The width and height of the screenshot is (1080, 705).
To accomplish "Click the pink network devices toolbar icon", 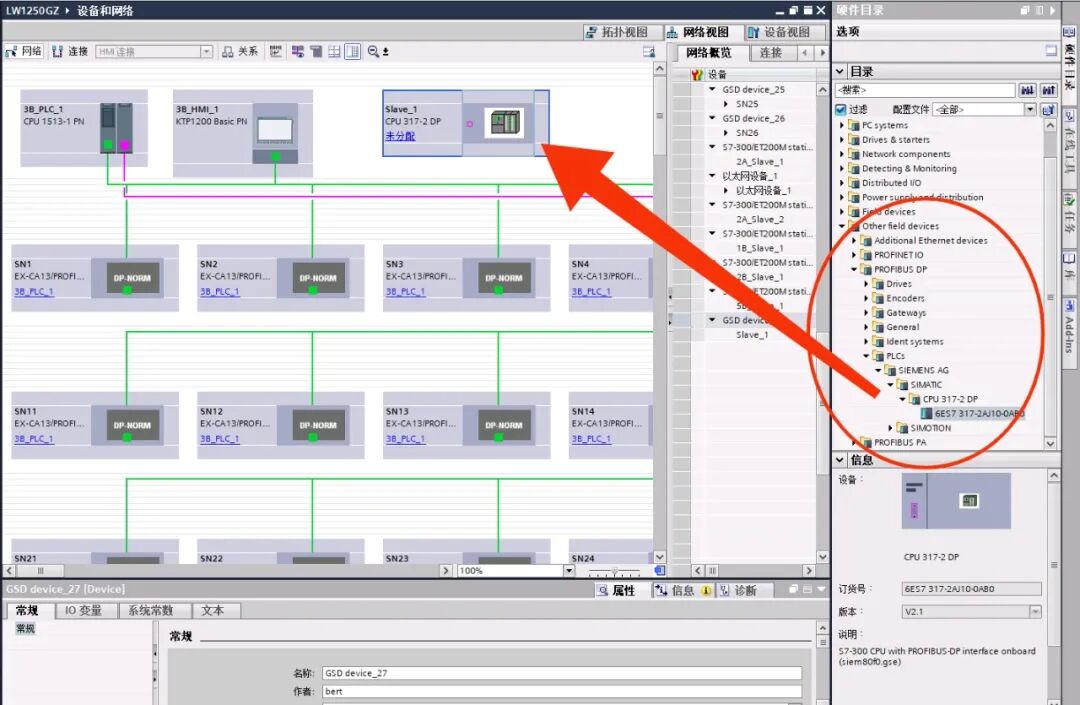I will click(x=298, y=52).
